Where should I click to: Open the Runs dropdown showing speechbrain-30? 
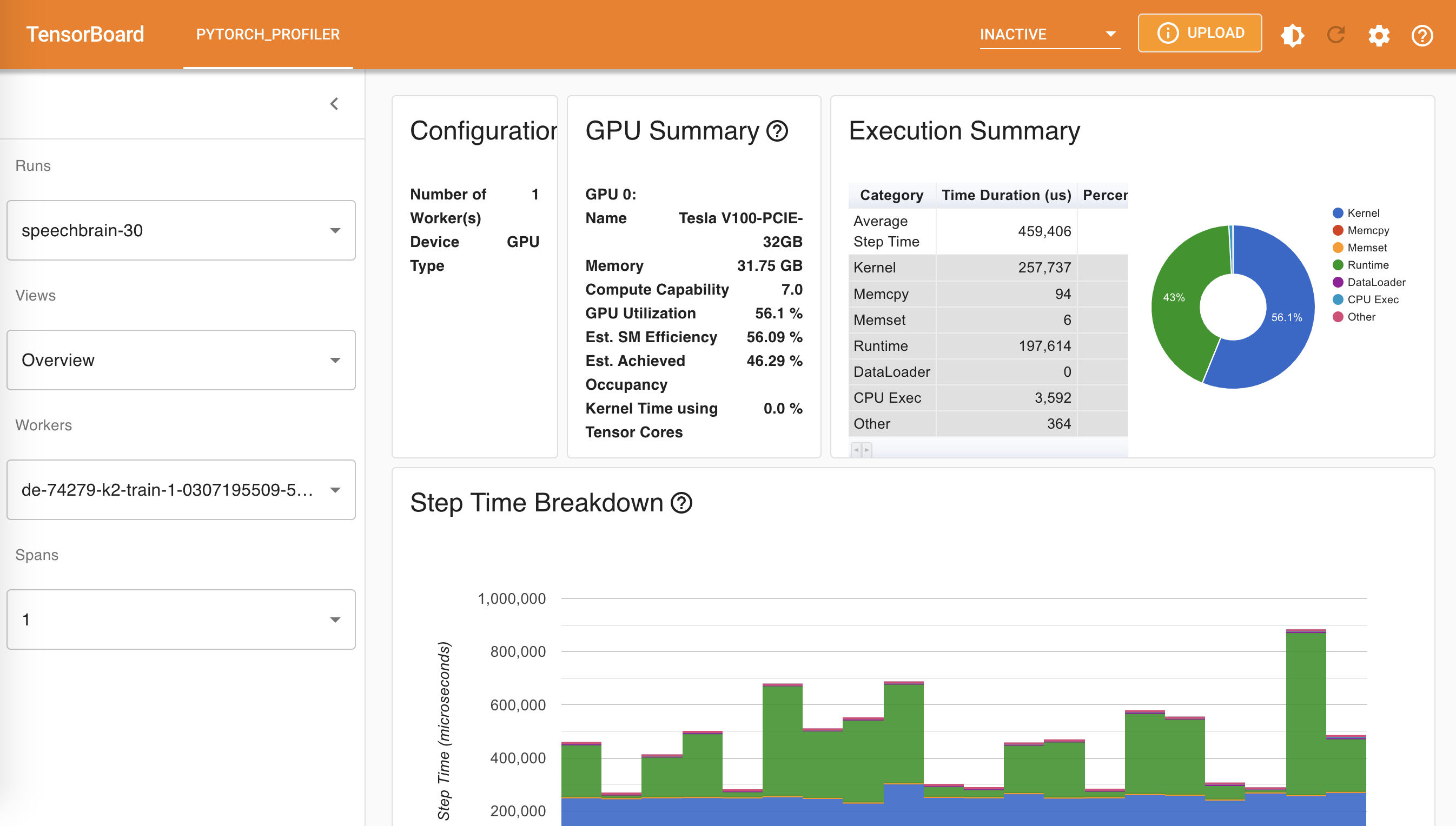point(181,230)
